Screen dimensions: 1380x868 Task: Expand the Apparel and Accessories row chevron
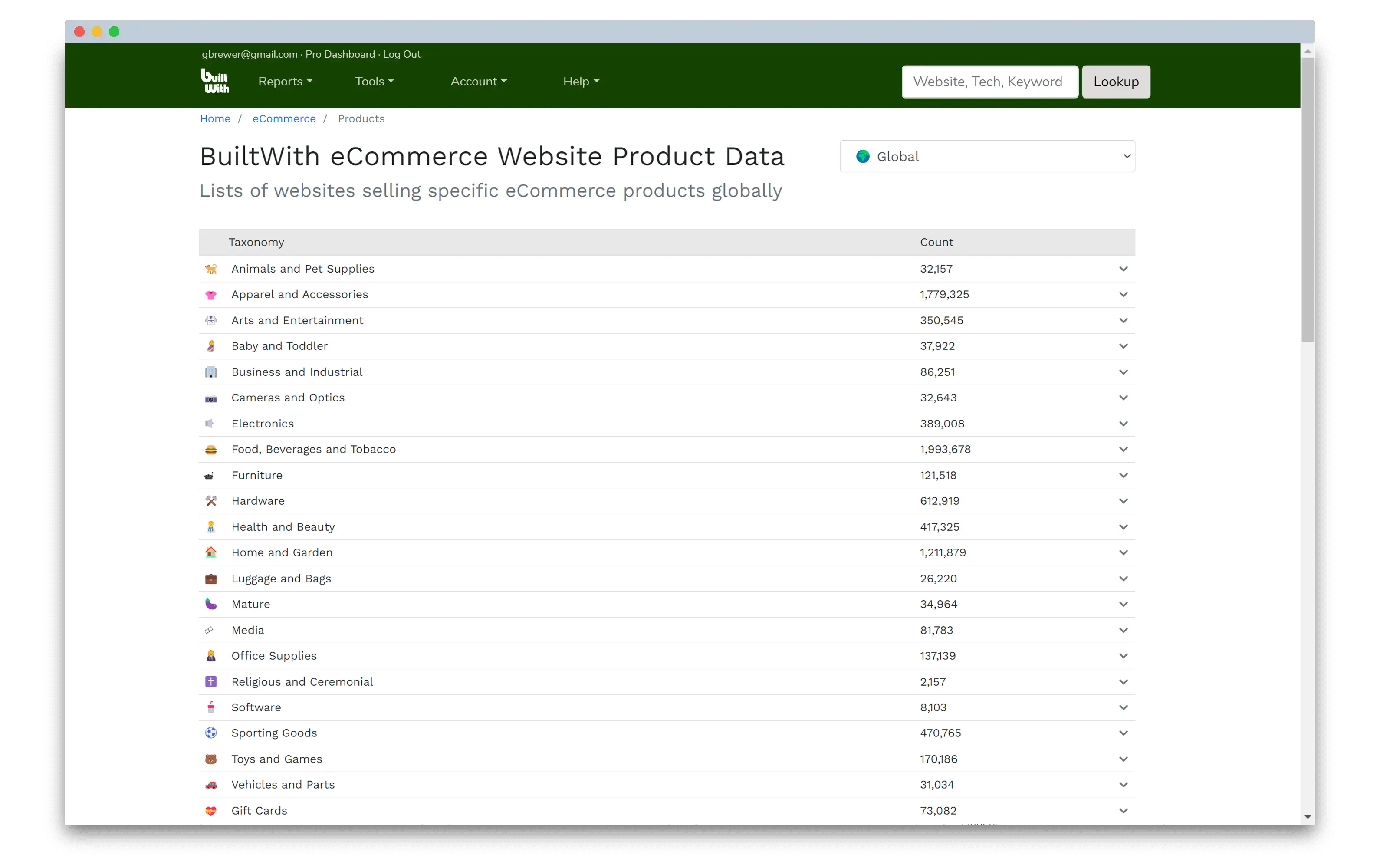pyautogui.click(x=1123, y=295)
